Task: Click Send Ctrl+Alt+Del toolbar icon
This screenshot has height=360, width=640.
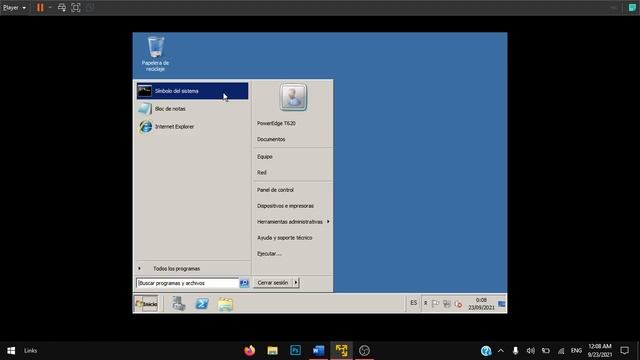Action: pyautogui.click(x=62, y=7)
